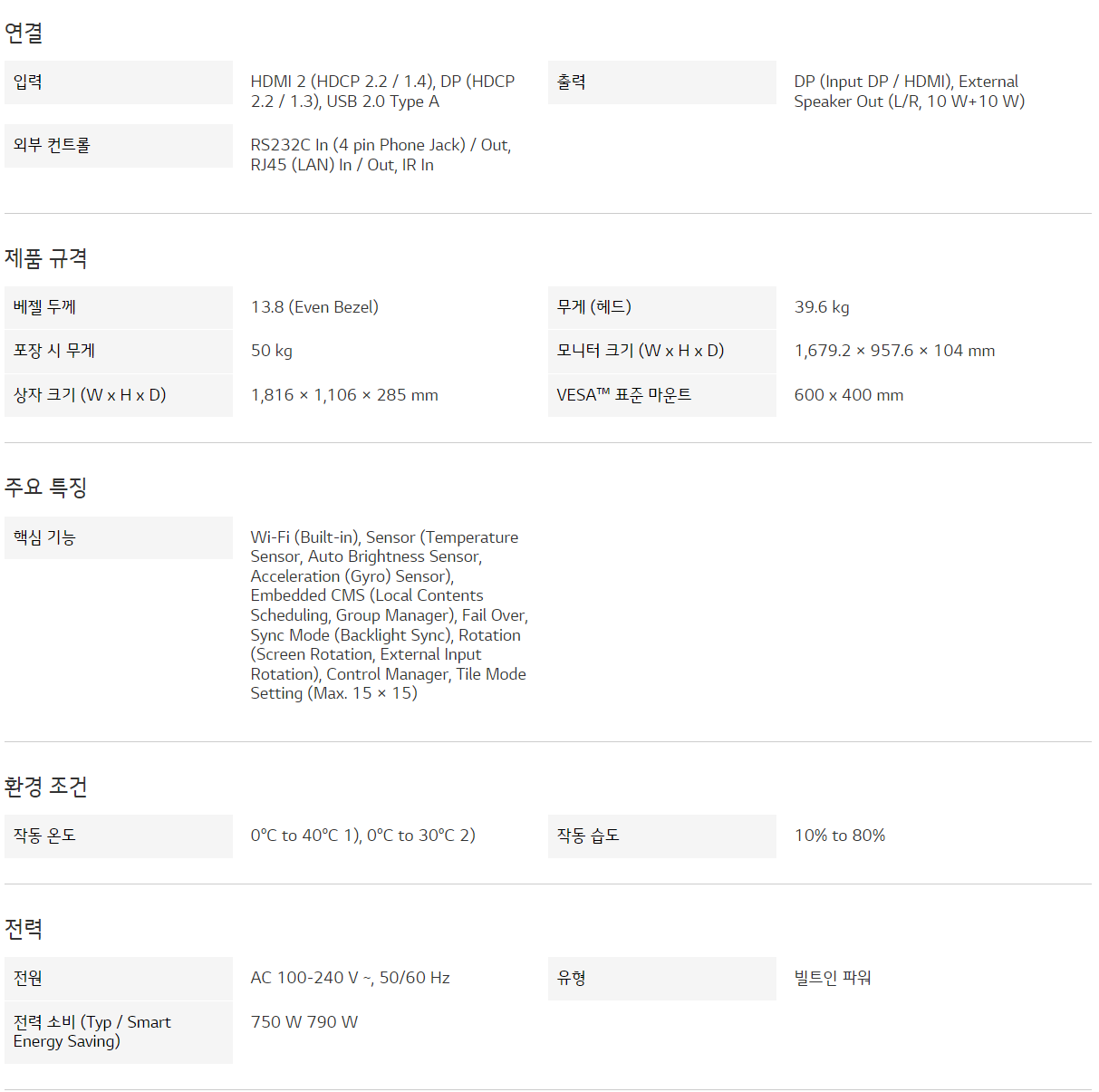Select the 작동 온도 label cell

point(119,836)
